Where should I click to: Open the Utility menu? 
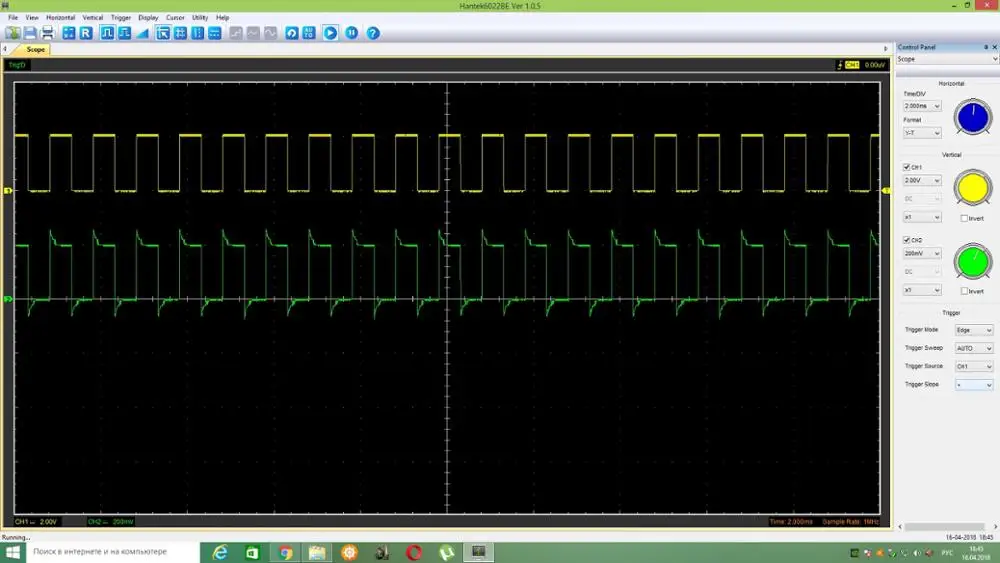[200, 17]
